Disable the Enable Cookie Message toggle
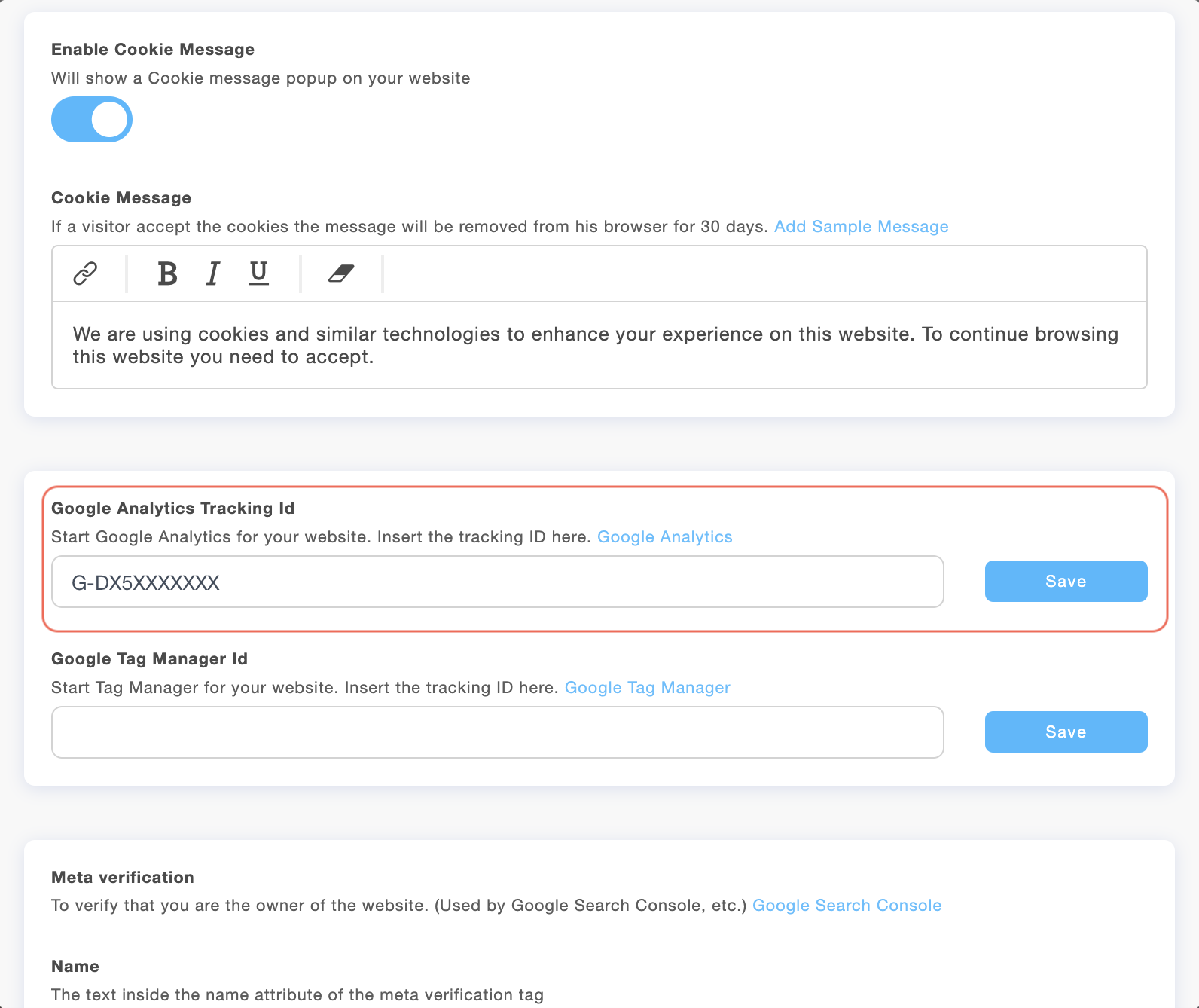Viewport: 1199px width, 1008px height. click(91, 119)
